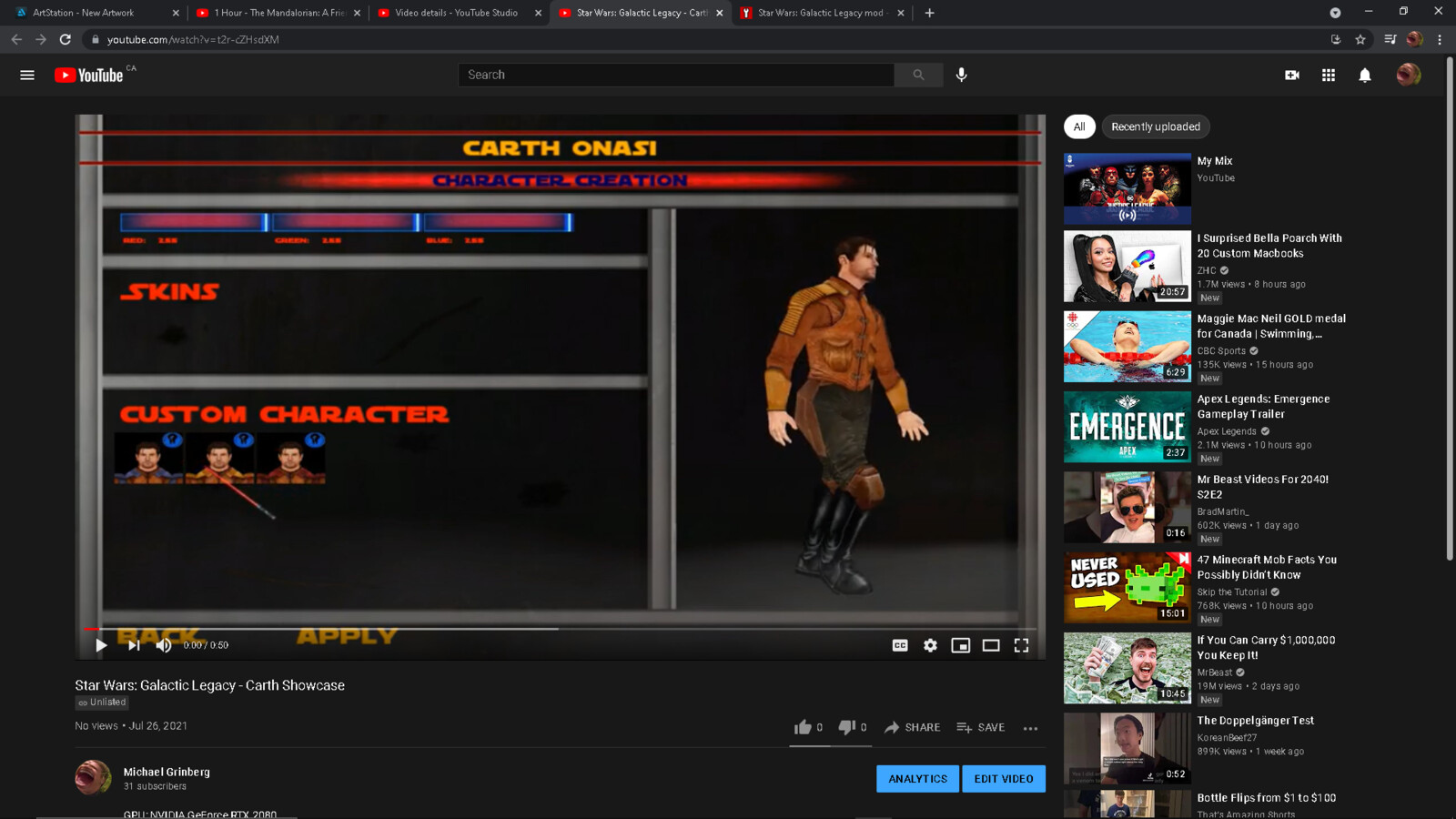Open Bottle Flips from $1 to $100 title

[x=1266, y=797]
